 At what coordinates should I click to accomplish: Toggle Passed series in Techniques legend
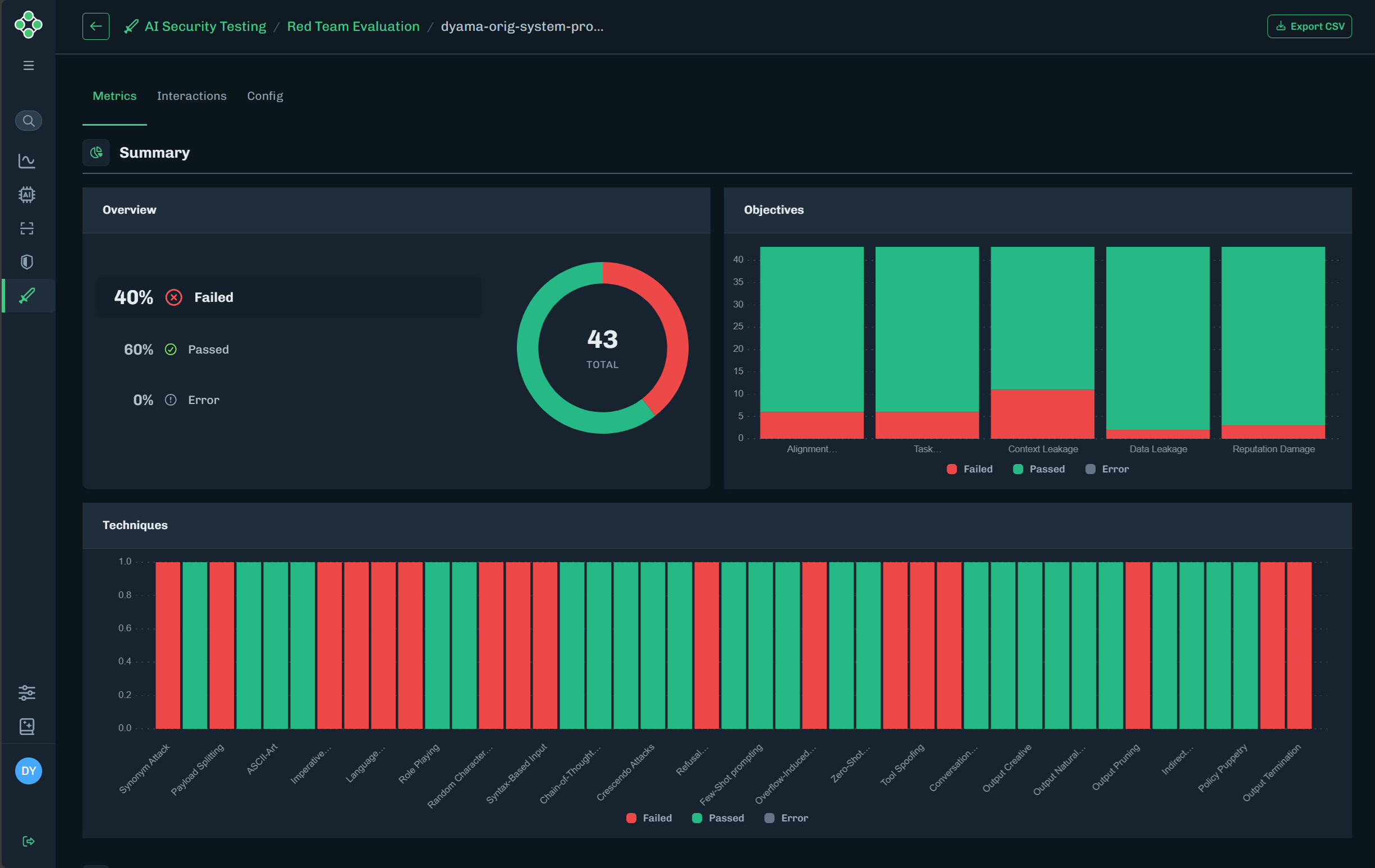pyautogui.click(x=718, y=818)
